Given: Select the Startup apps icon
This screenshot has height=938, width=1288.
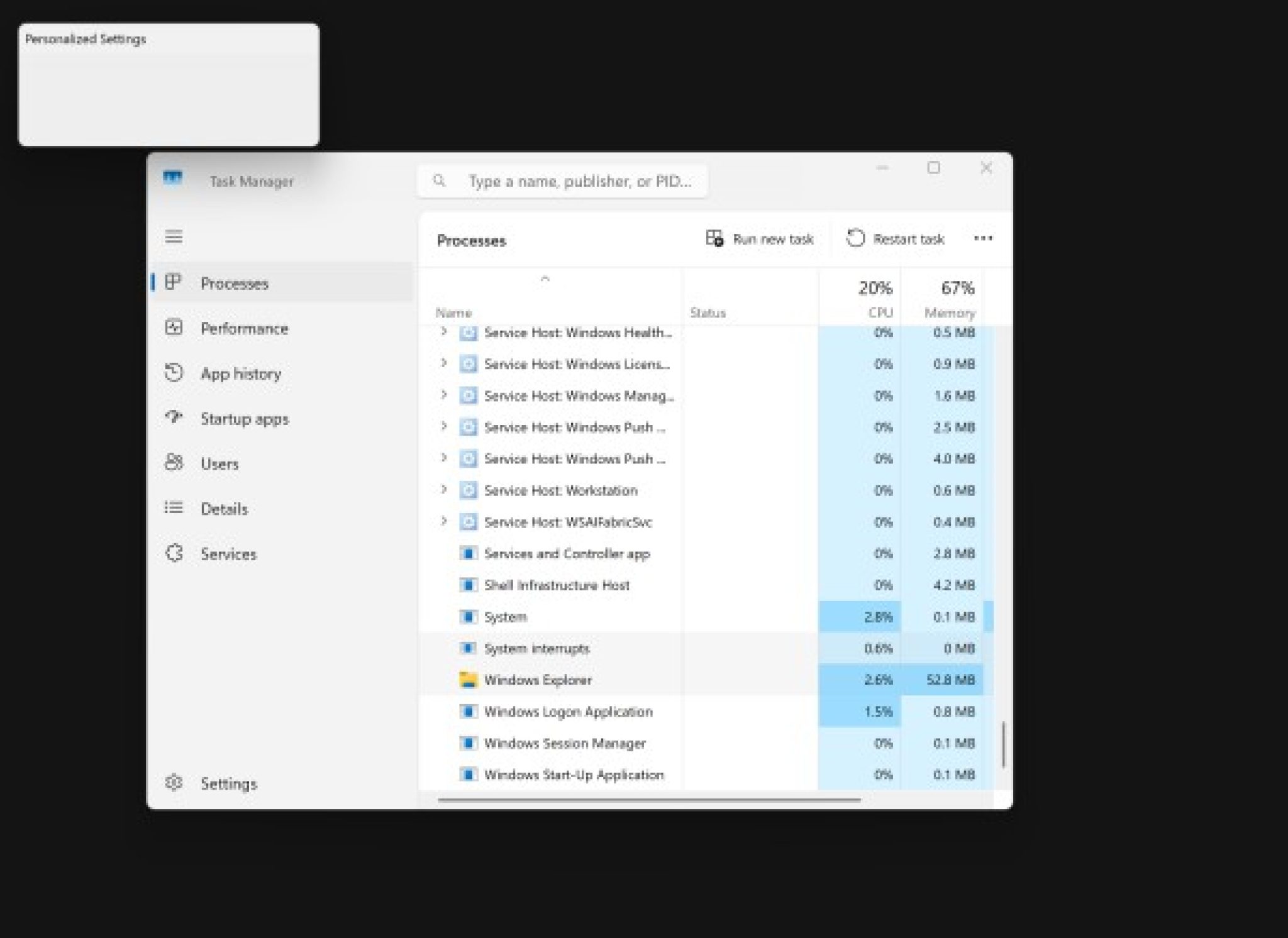Looking at the screenshot, I should click(x=174, y=418).
